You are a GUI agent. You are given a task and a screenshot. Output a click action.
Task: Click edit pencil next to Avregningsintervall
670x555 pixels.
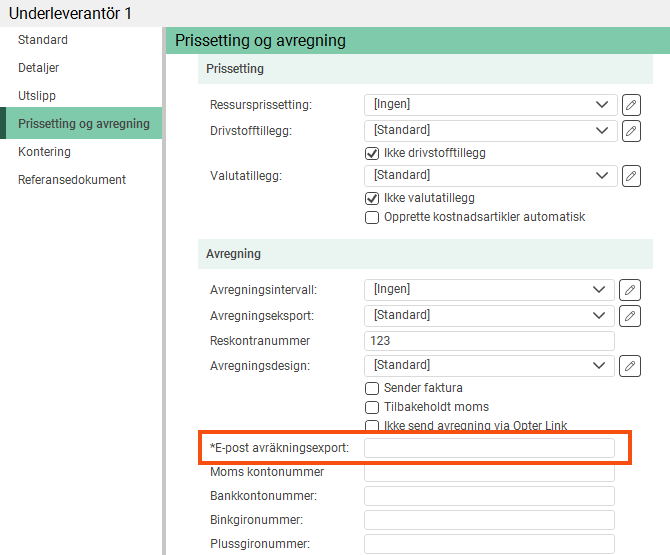tap(630, 290)
